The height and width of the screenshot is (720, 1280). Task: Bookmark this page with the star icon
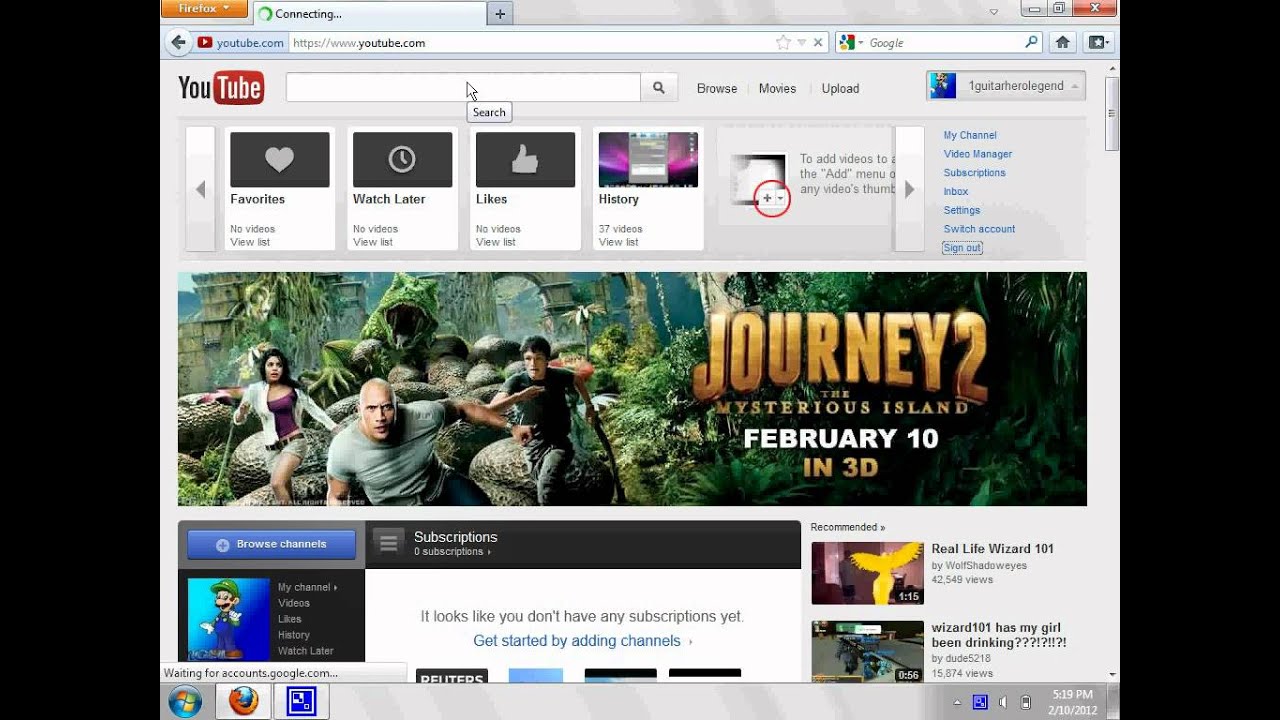click(x=783, y=43)
